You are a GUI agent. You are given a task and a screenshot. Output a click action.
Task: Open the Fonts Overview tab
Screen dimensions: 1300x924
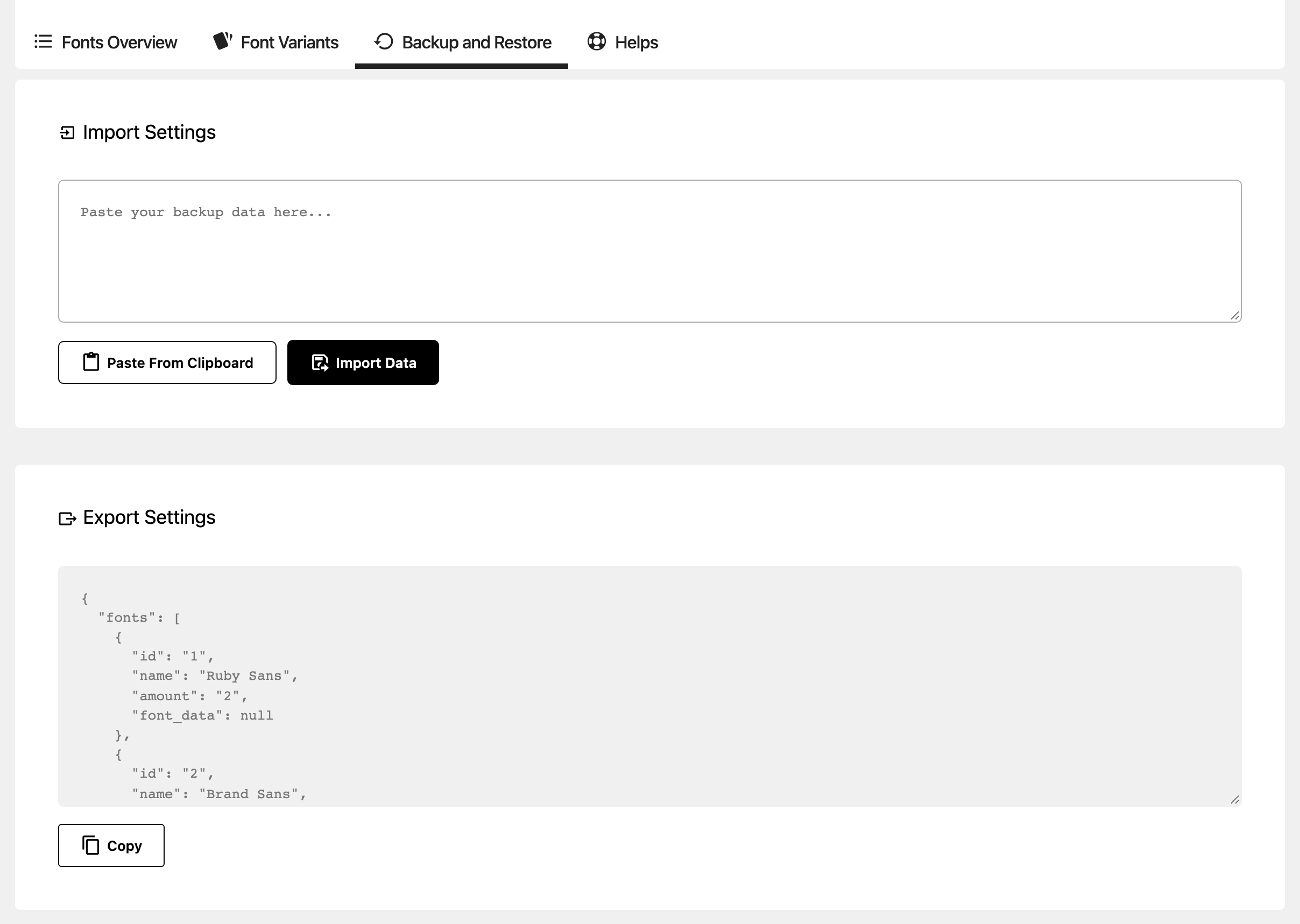pos(106,42)
